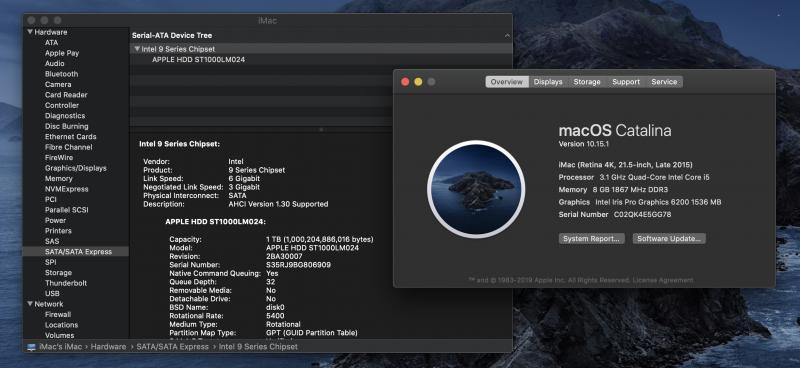The image size is (800, 368).
Task: Open Firewall under Network
Action: tap(58, 315)
